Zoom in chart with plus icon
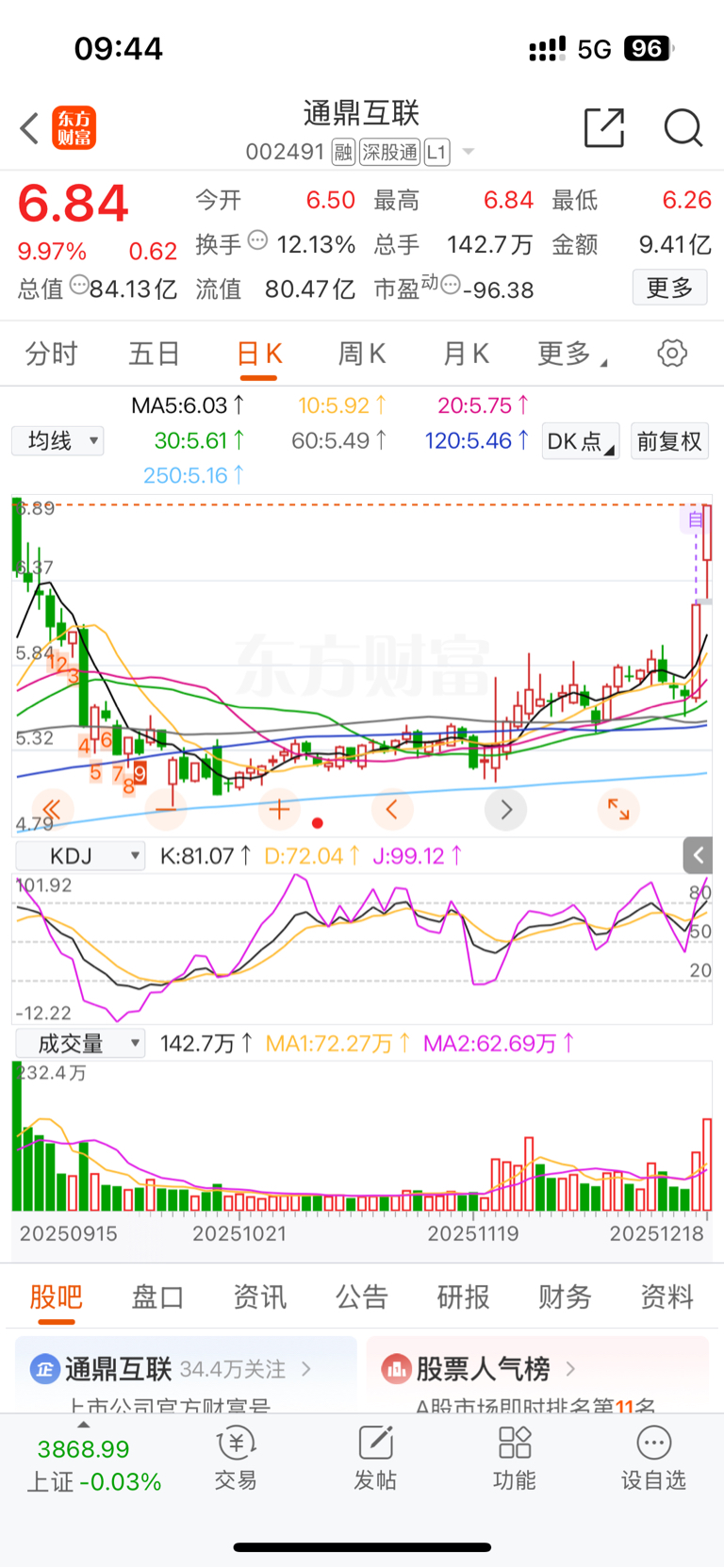Screen dimensions: 724x1568 [279, 809]
